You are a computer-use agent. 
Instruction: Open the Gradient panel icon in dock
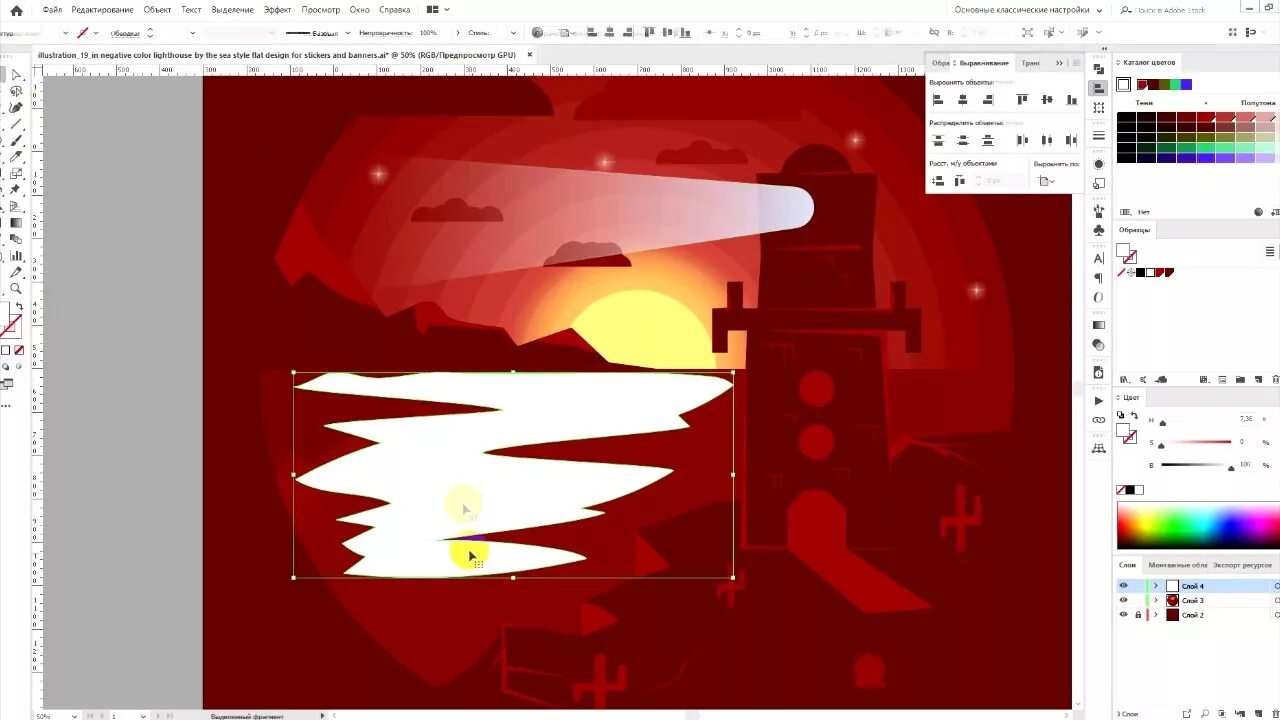(x=1099, y=325)
